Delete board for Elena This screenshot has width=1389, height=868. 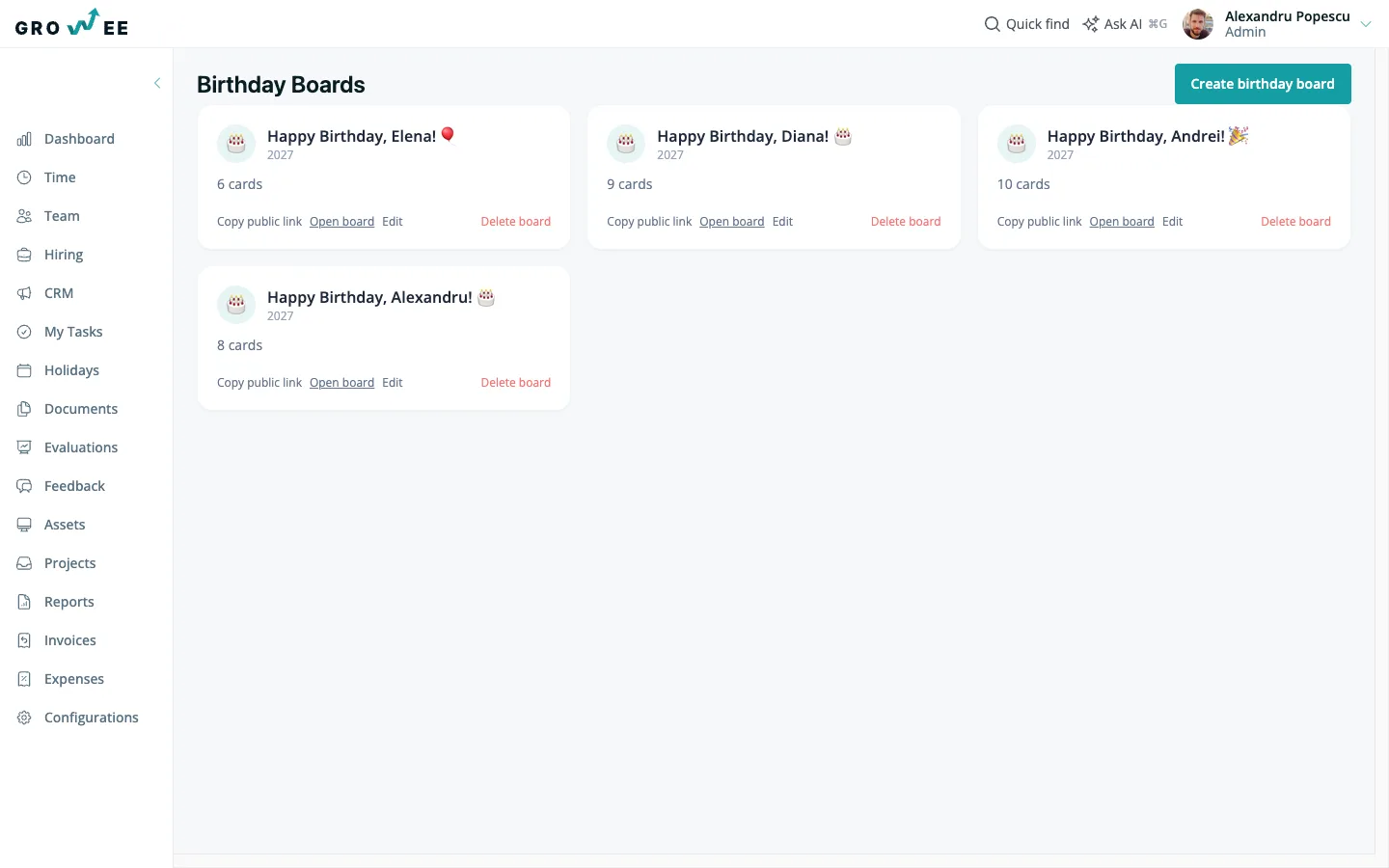click(516, 222)
